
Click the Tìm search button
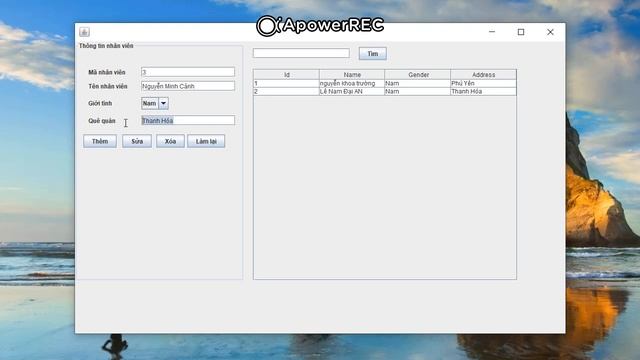coord(373,53)
